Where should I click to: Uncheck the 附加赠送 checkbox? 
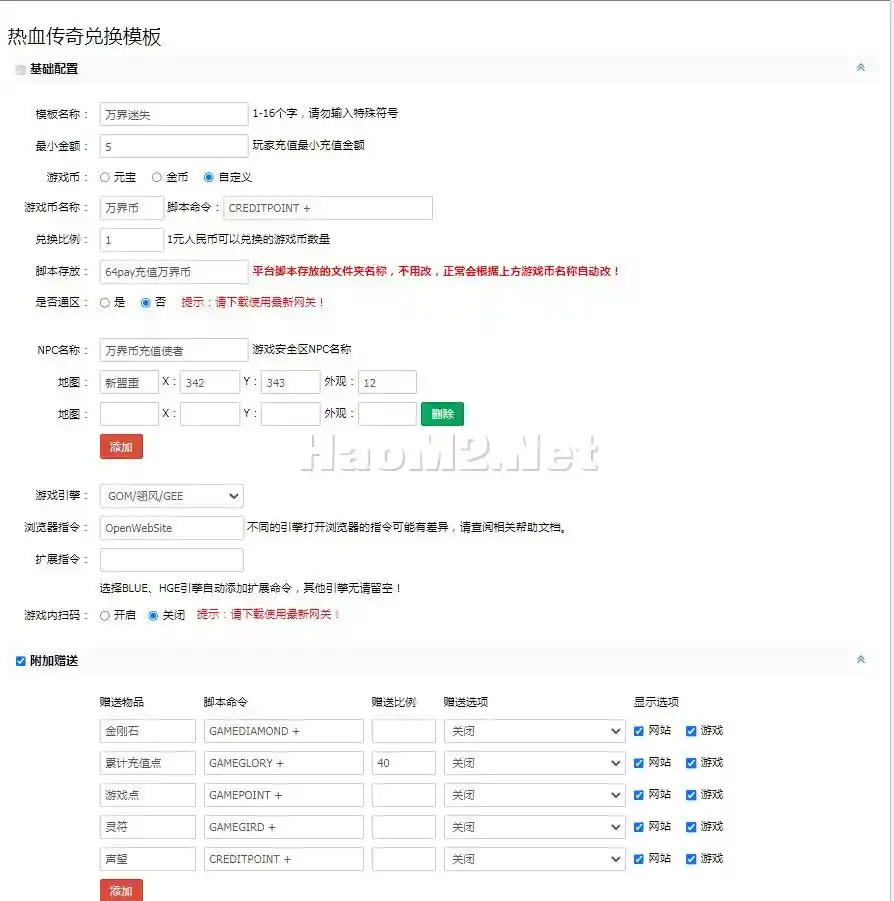click(x=21, y=661)
